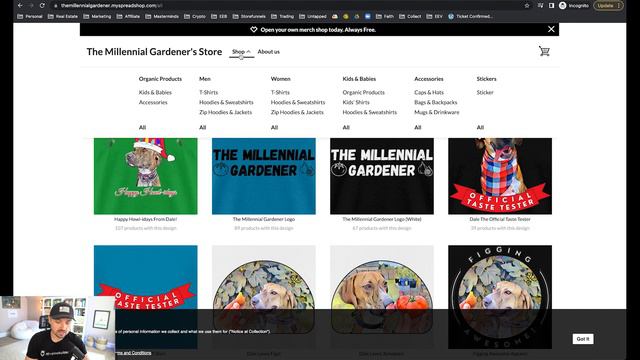640x360 pixels.
Task: Click All under Men
Action: click(202, 127)
